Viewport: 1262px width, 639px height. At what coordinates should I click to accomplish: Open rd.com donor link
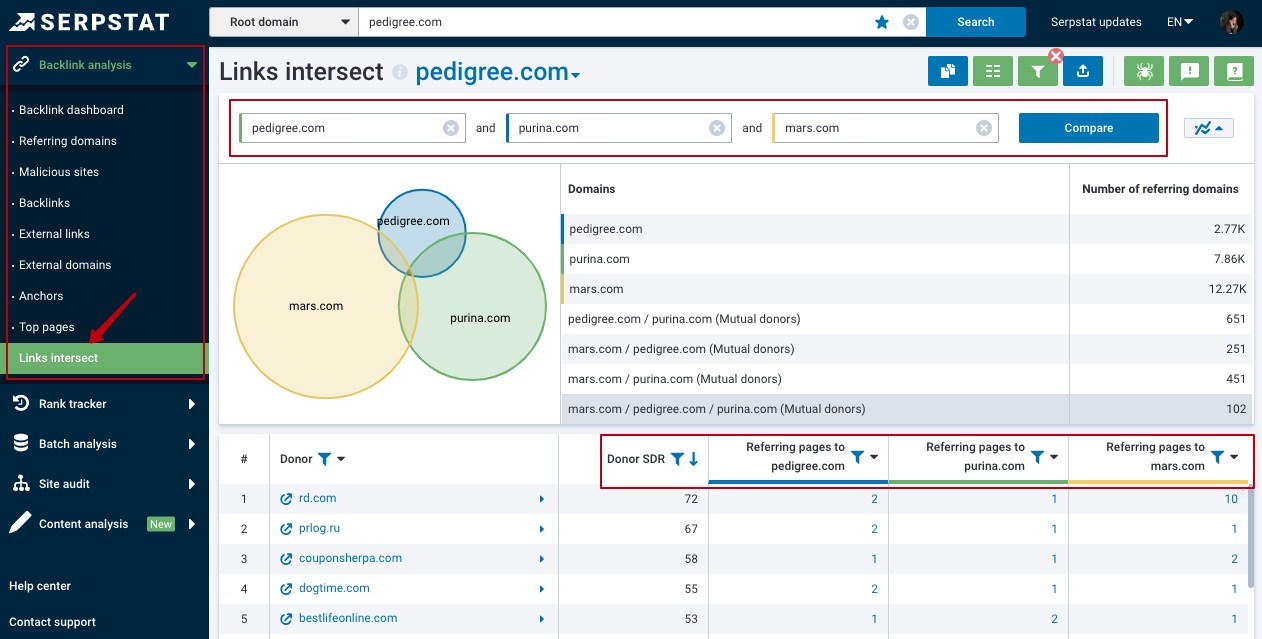coord(318,498)
